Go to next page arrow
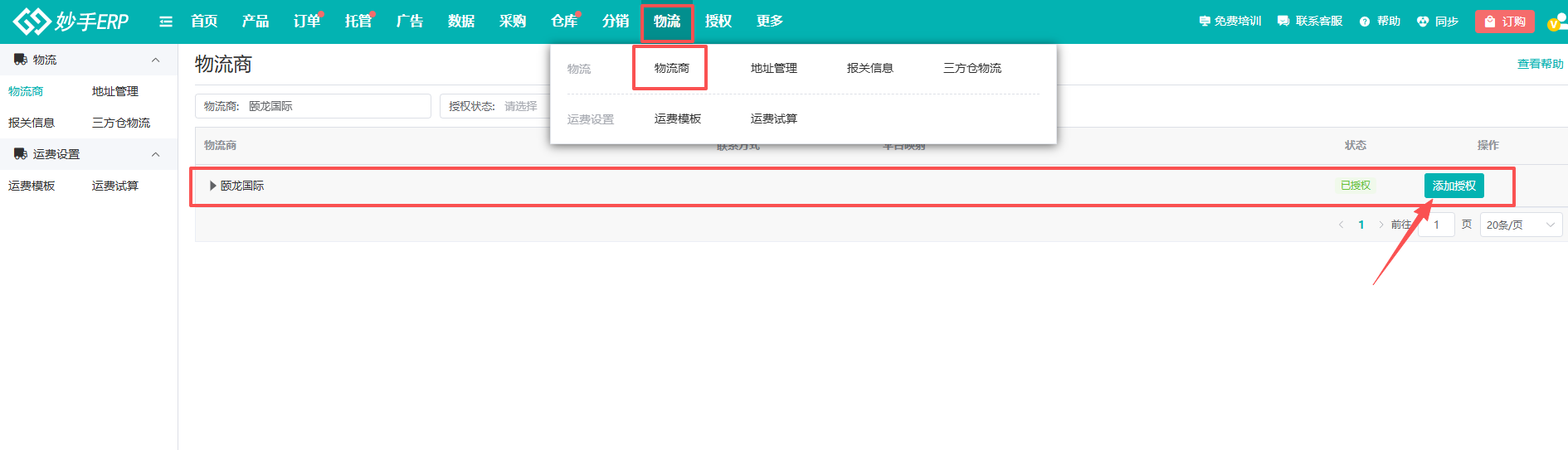The height and width of the screenshot is (450, 1568). [x=1381, y=225]
